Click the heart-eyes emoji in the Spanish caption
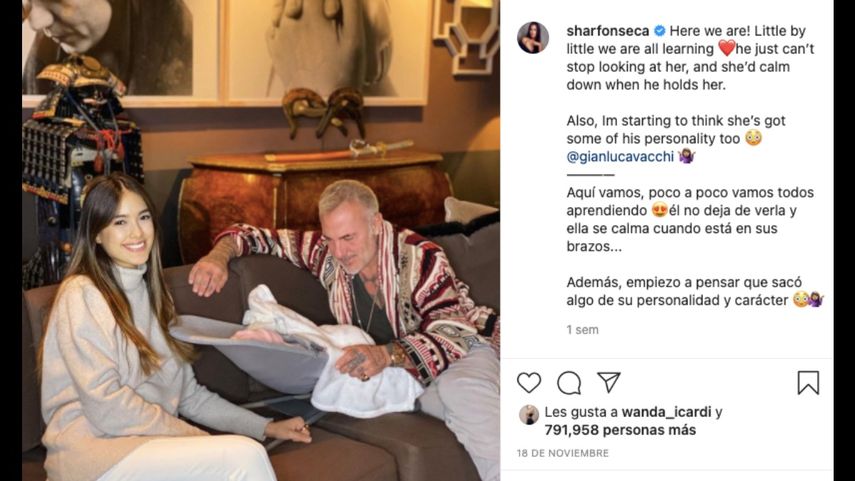 coord(660,210)
